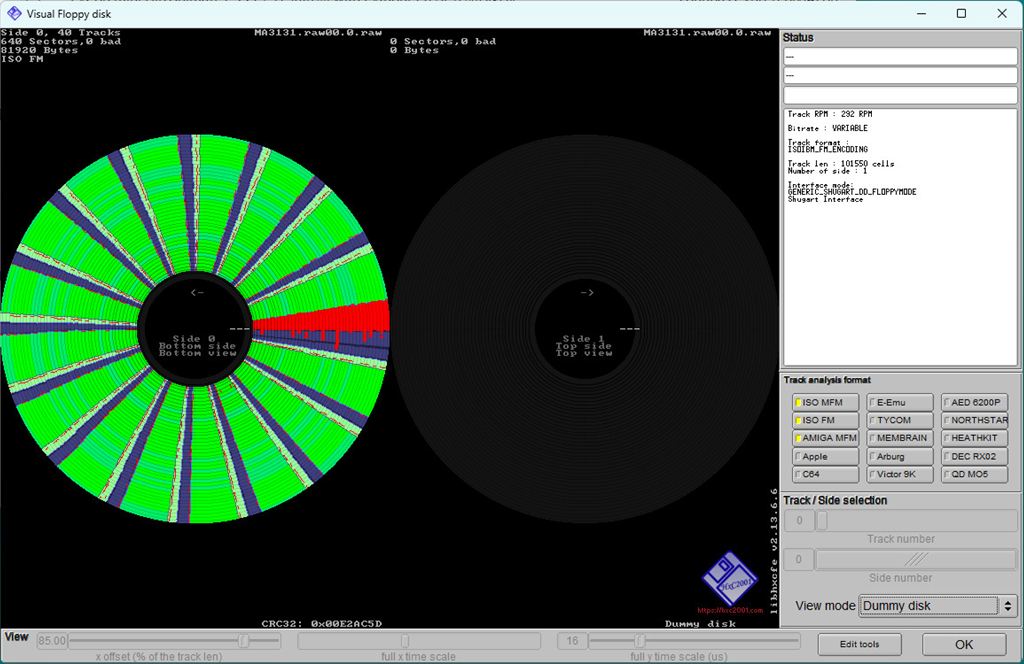
Task: Enable the MEMBRAIN track analysis format
Action: point(900,438)
